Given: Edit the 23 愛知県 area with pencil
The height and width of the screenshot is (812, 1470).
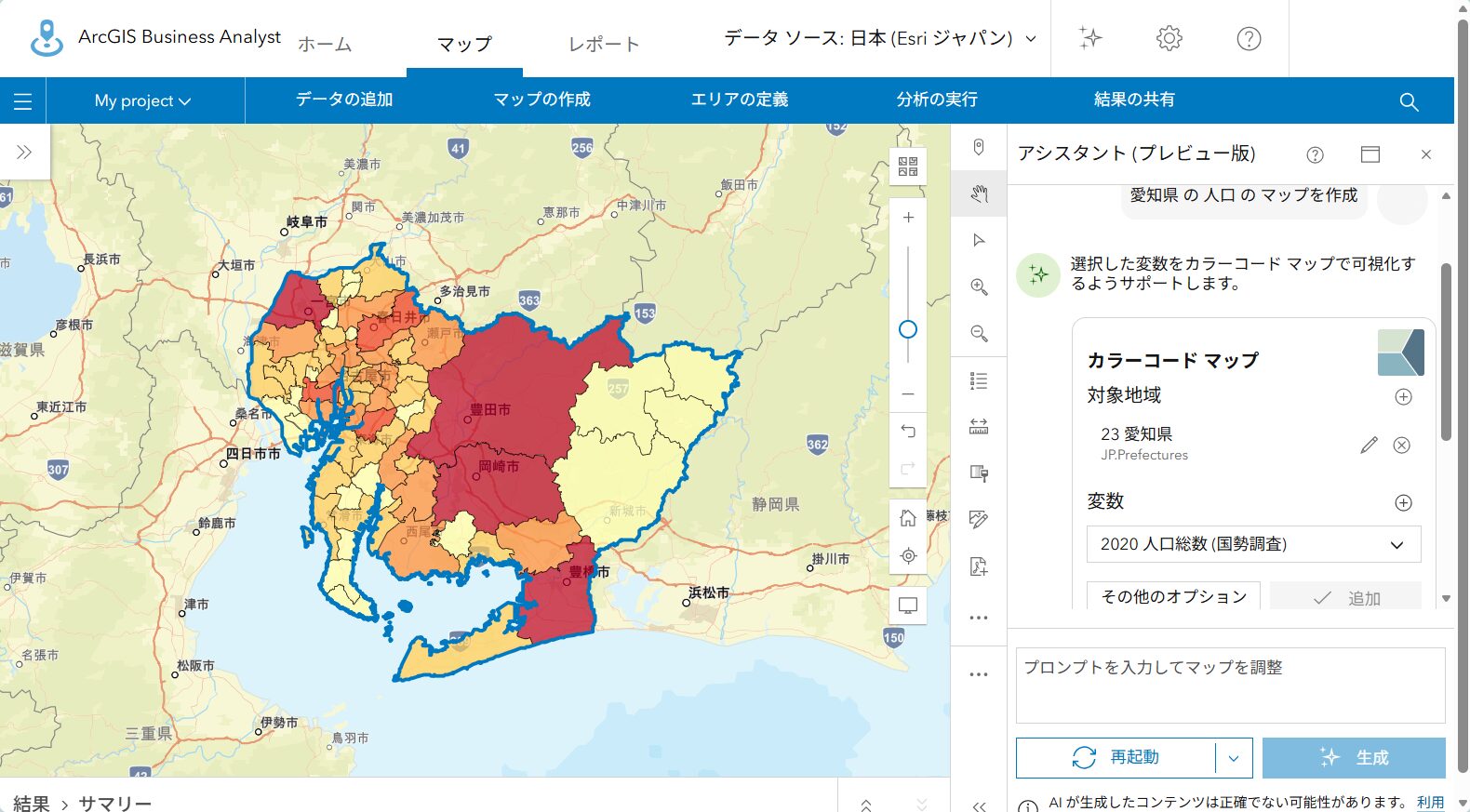Looking at the screenshot, I should (1369, 445).
